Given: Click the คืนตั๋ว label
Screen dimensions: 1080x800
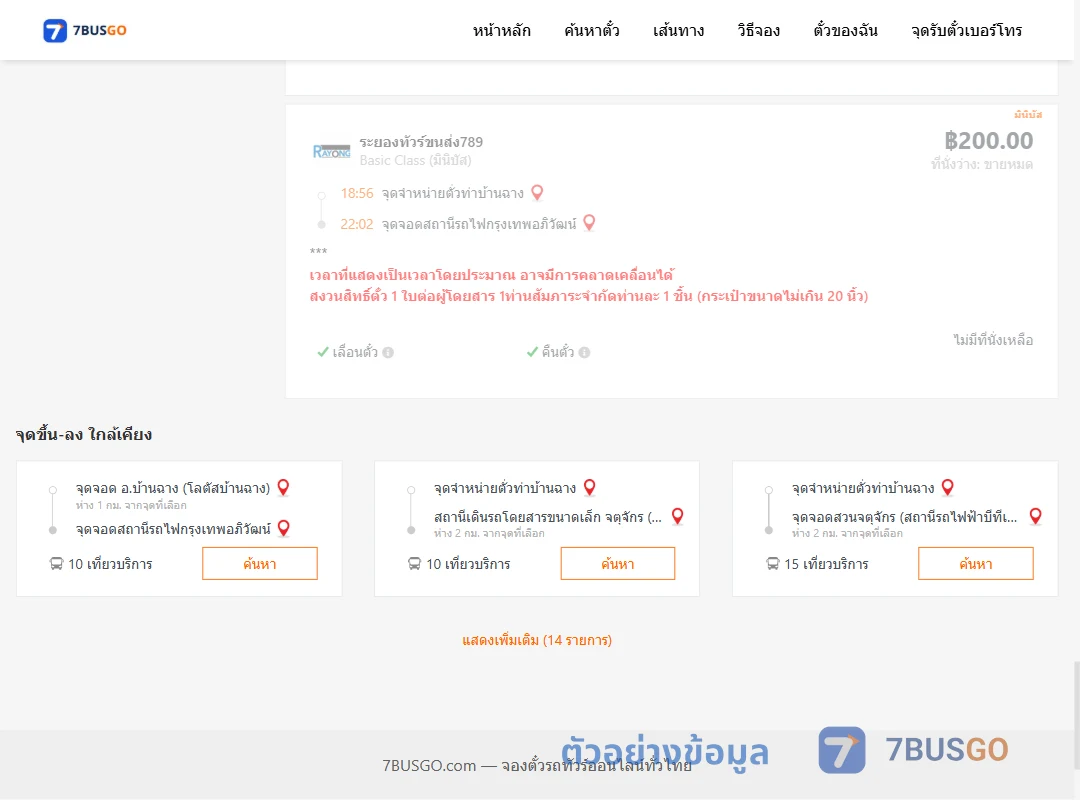Looking at the screenshot, I should (557, 352).
